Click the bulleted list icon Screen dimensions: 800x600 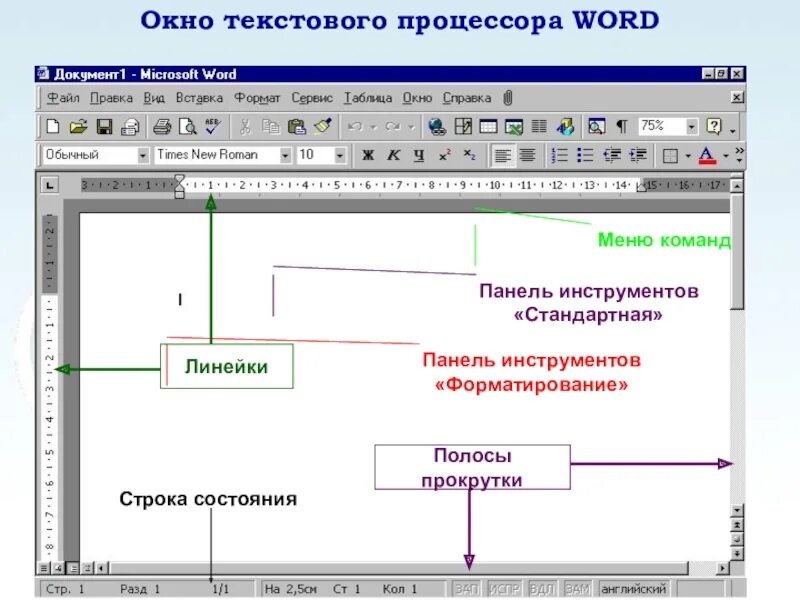tap(585, 155)
